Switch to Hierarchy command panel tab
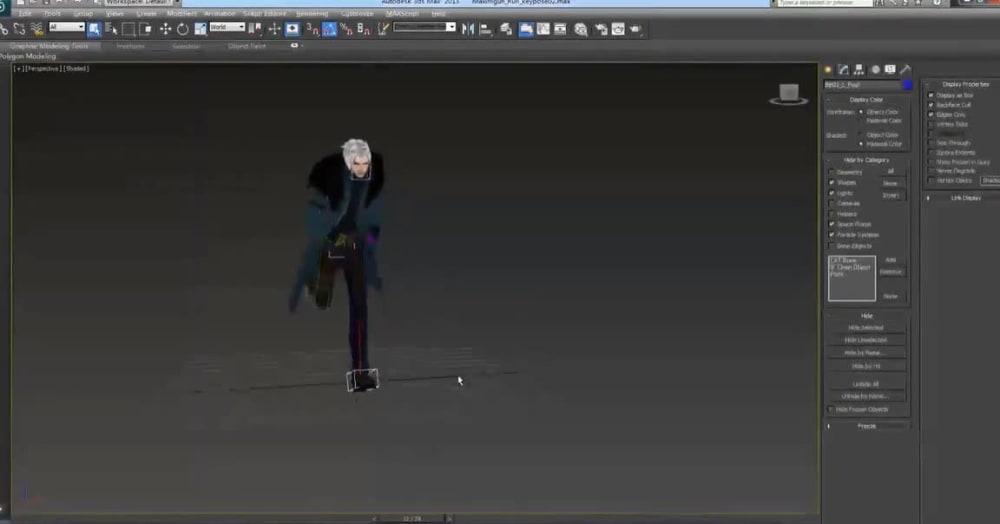 [x=859, y=69]
